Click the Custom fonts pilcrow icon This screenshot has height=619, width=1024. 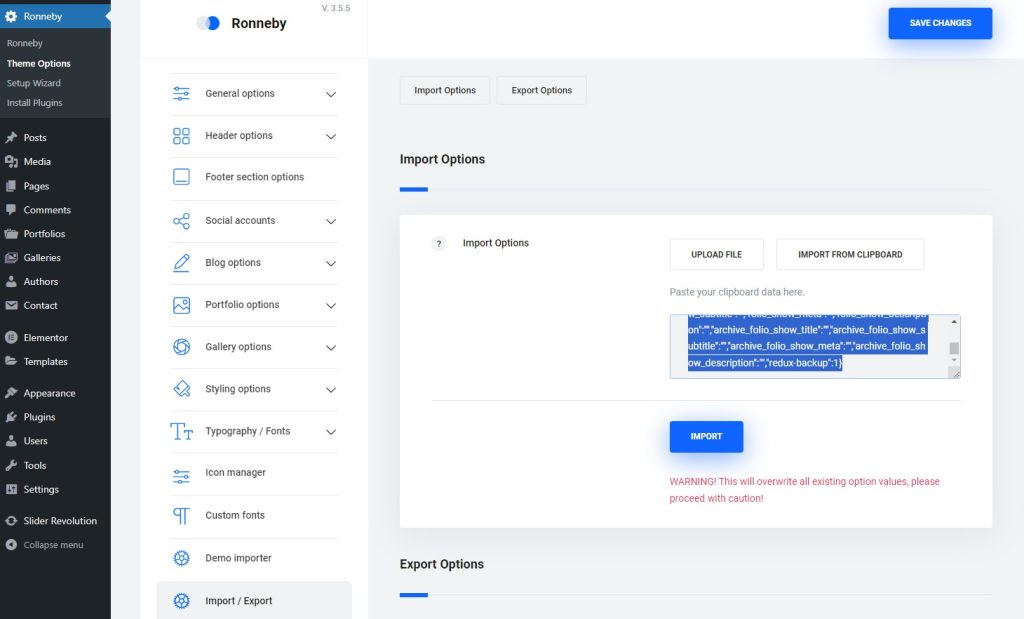181,516
